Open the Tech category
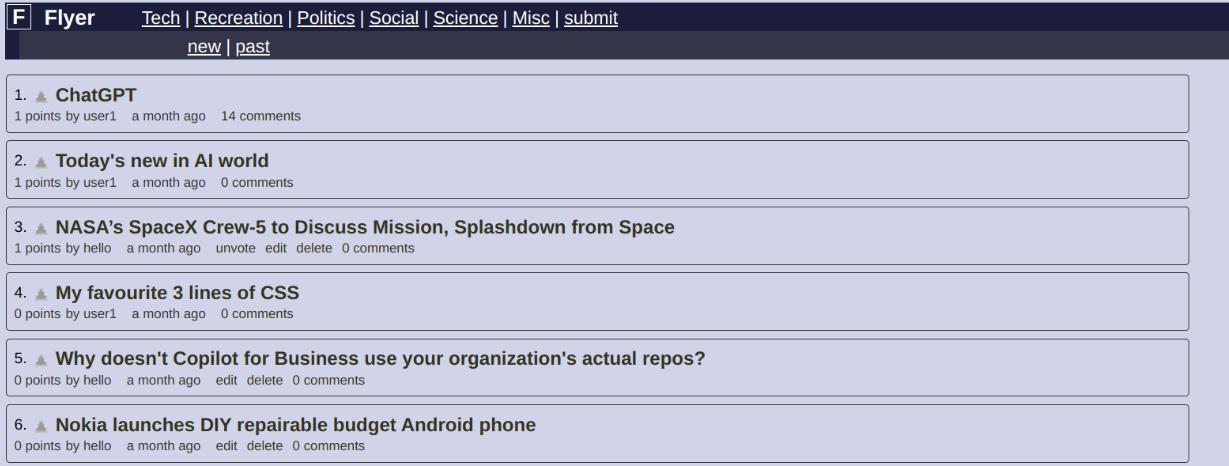1229x466 pixels. pos(161,18)
